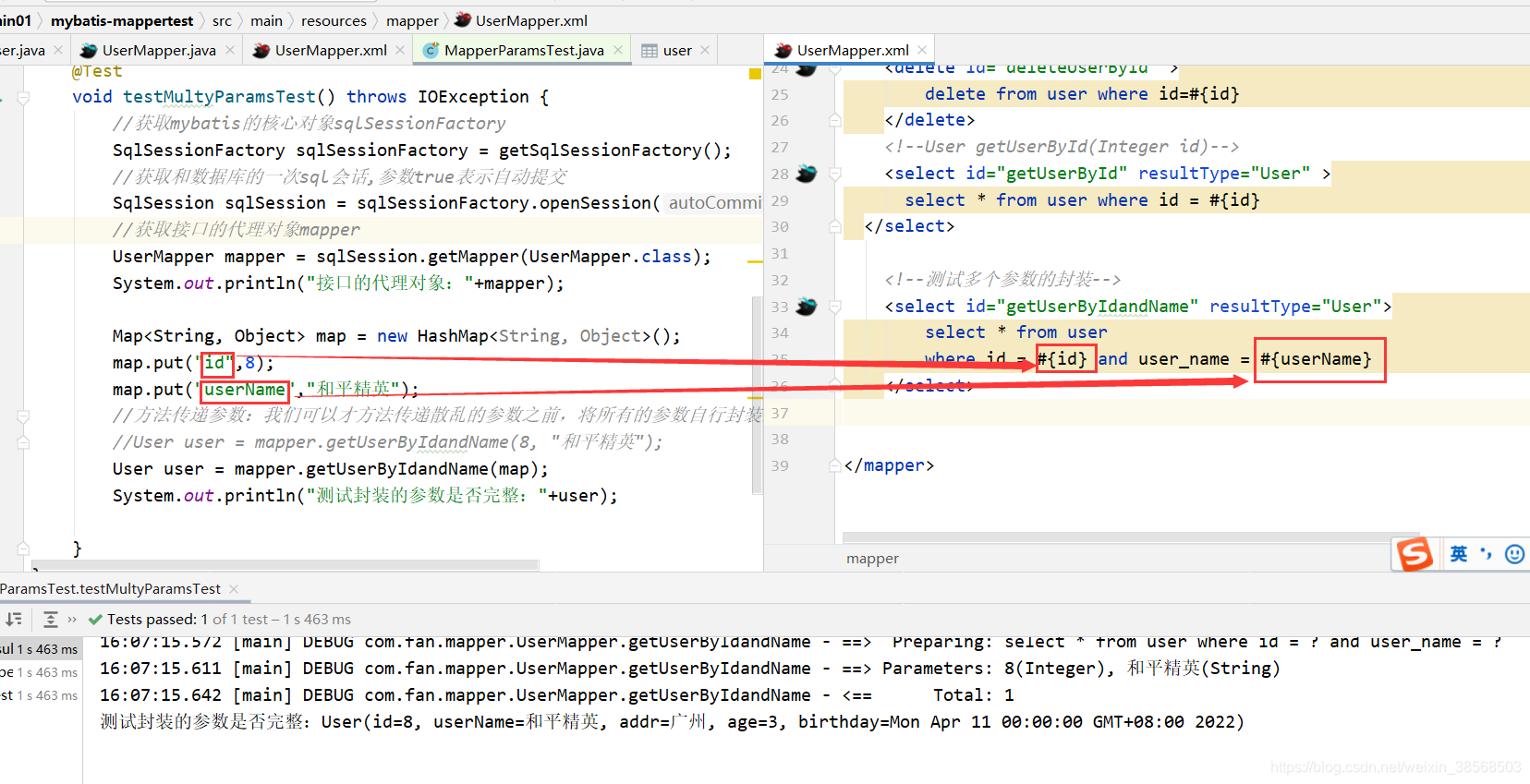
Task: Select the first test result row, 1 s 463 ms
Action: tap(41, 649)
